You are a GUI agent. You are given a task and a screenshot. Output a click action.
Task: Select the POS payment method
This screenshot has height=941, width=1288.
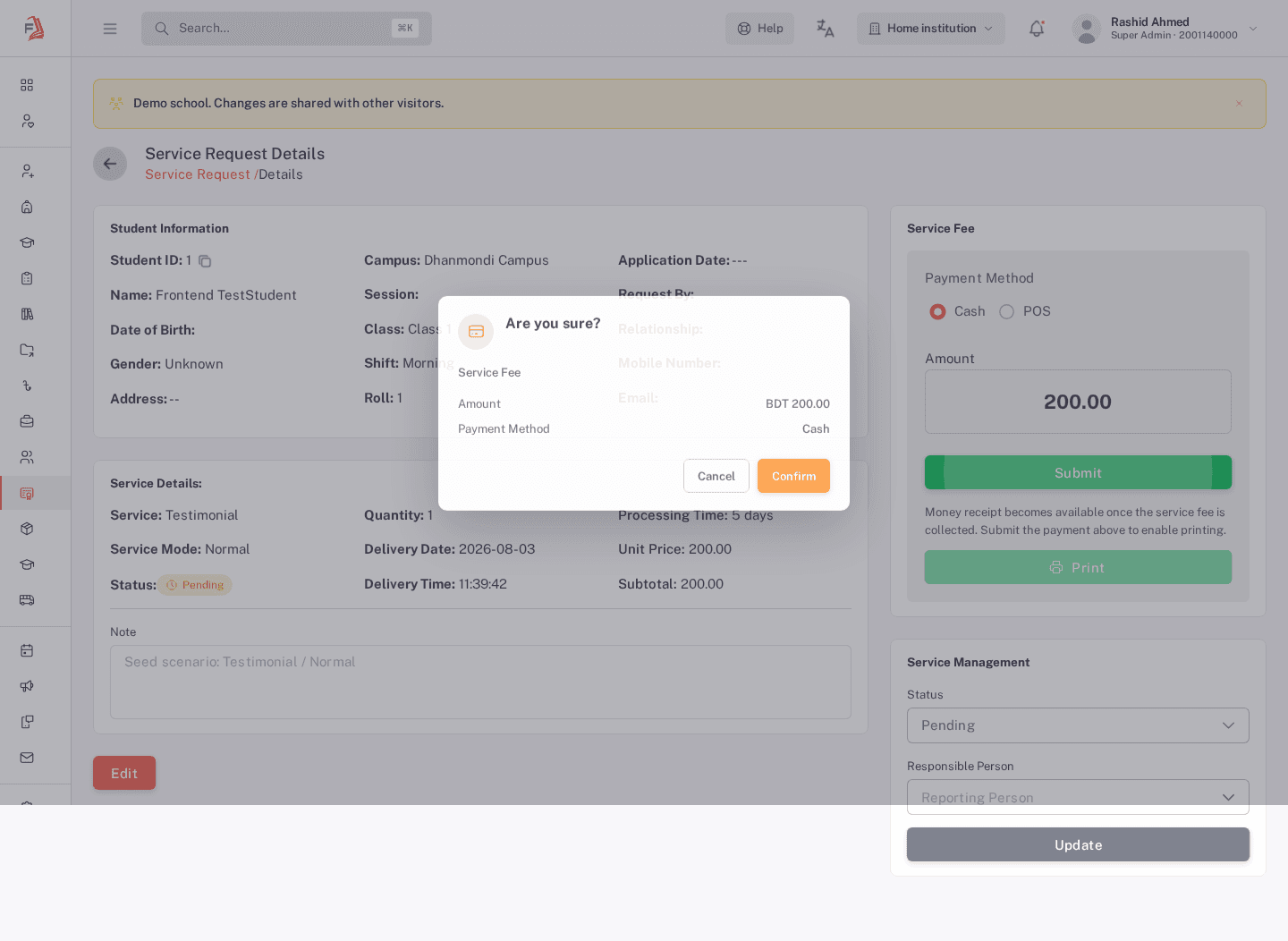tap(1006, 311)
